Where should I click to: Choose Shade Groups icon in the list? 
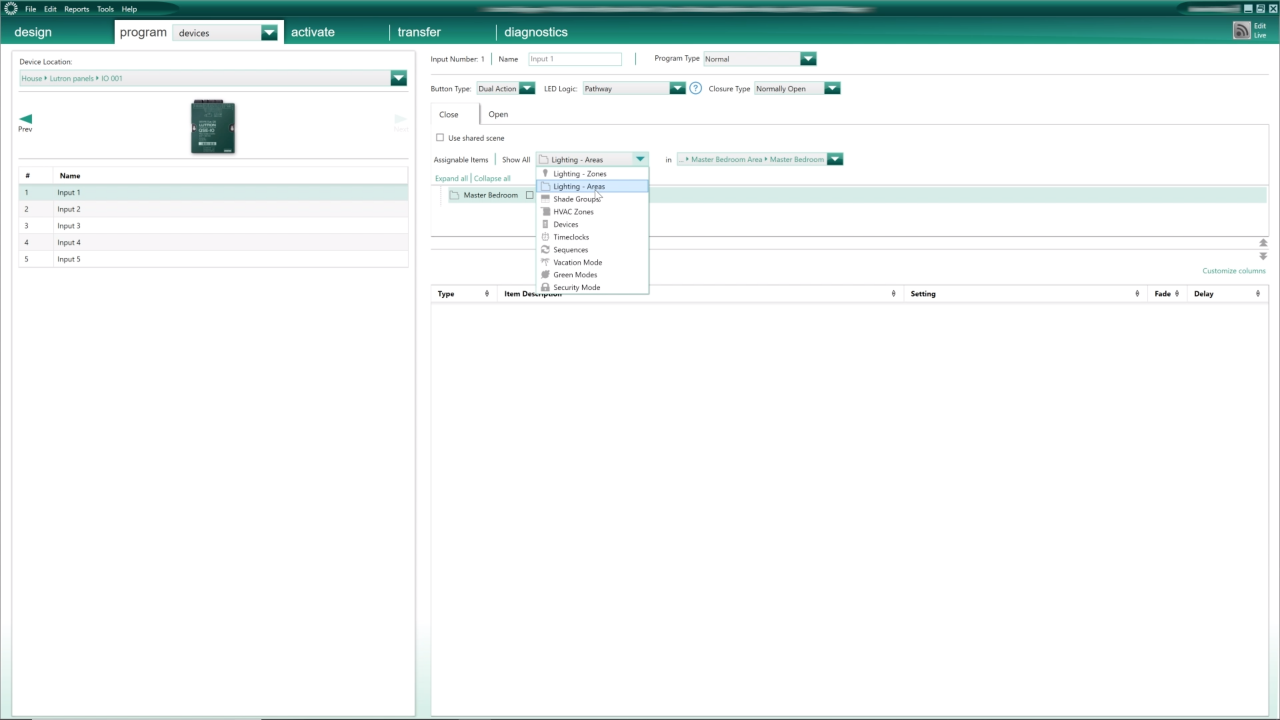[545, 199]
